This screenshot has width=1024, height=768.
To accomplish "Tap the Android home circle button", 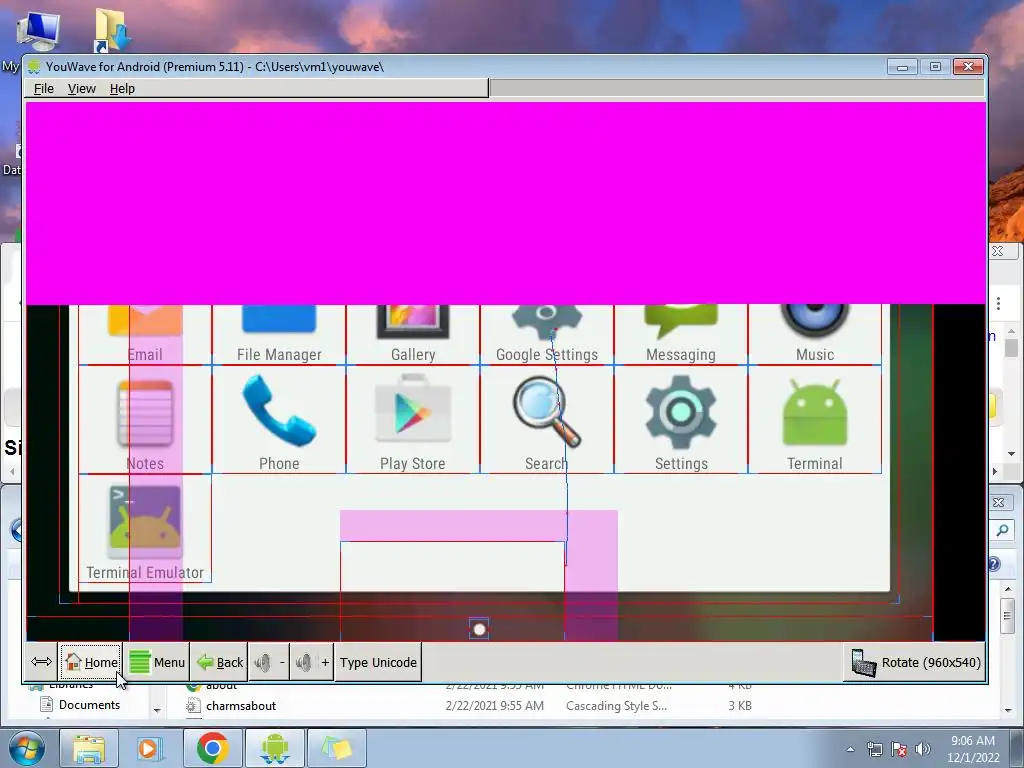I will (479, 630).
